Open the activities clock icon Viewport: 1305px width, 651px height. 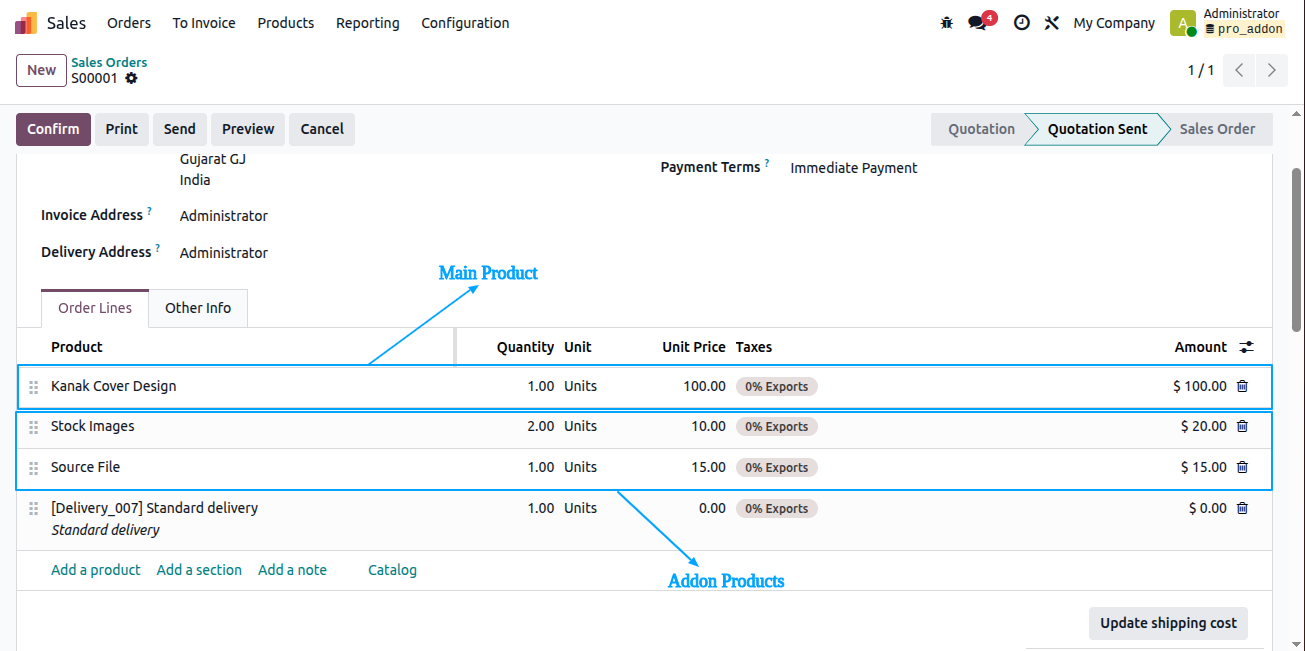pos(1021,22)
